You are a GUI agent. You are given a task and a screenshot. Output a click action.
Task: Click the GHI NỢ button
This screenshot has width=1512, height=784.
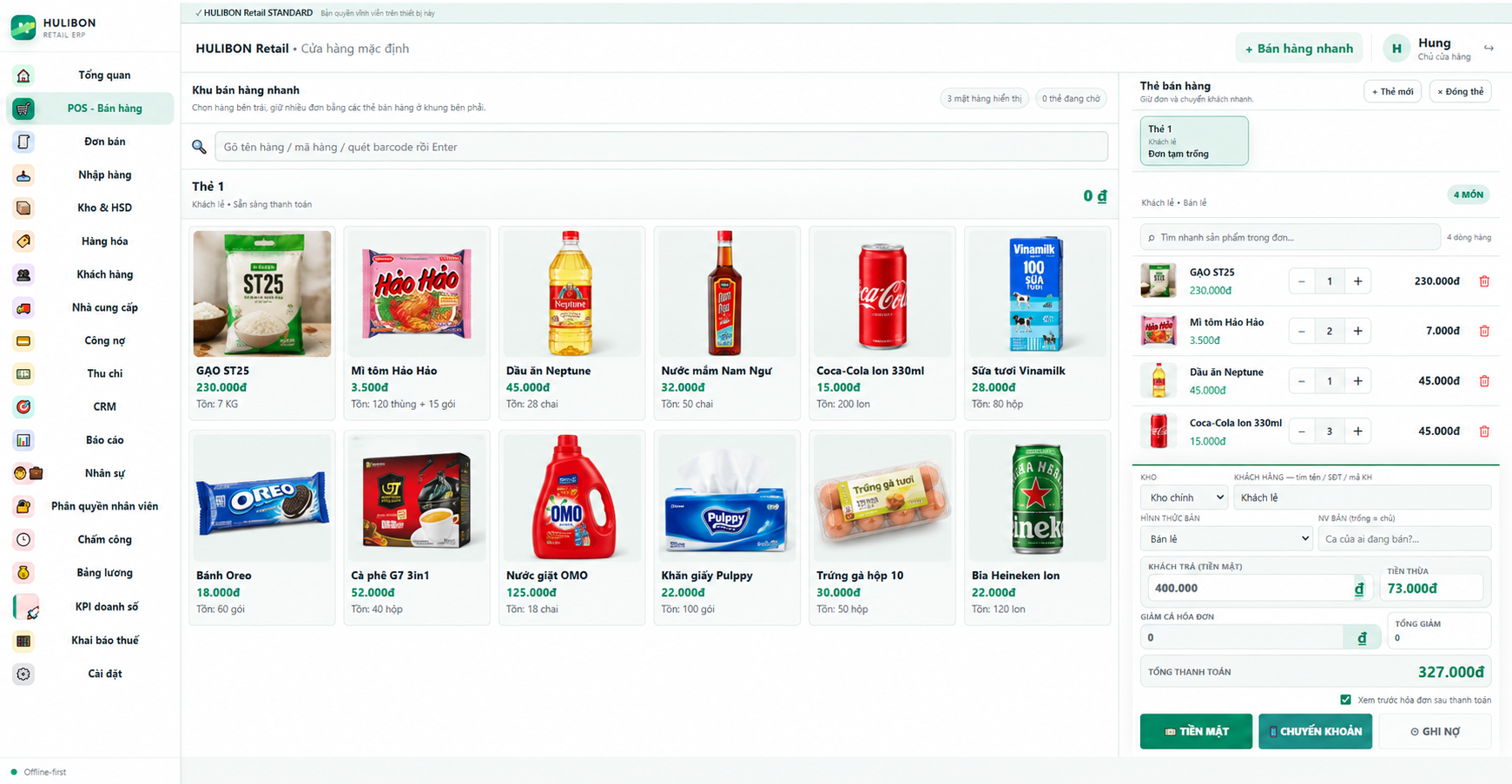pos(1435,732)
